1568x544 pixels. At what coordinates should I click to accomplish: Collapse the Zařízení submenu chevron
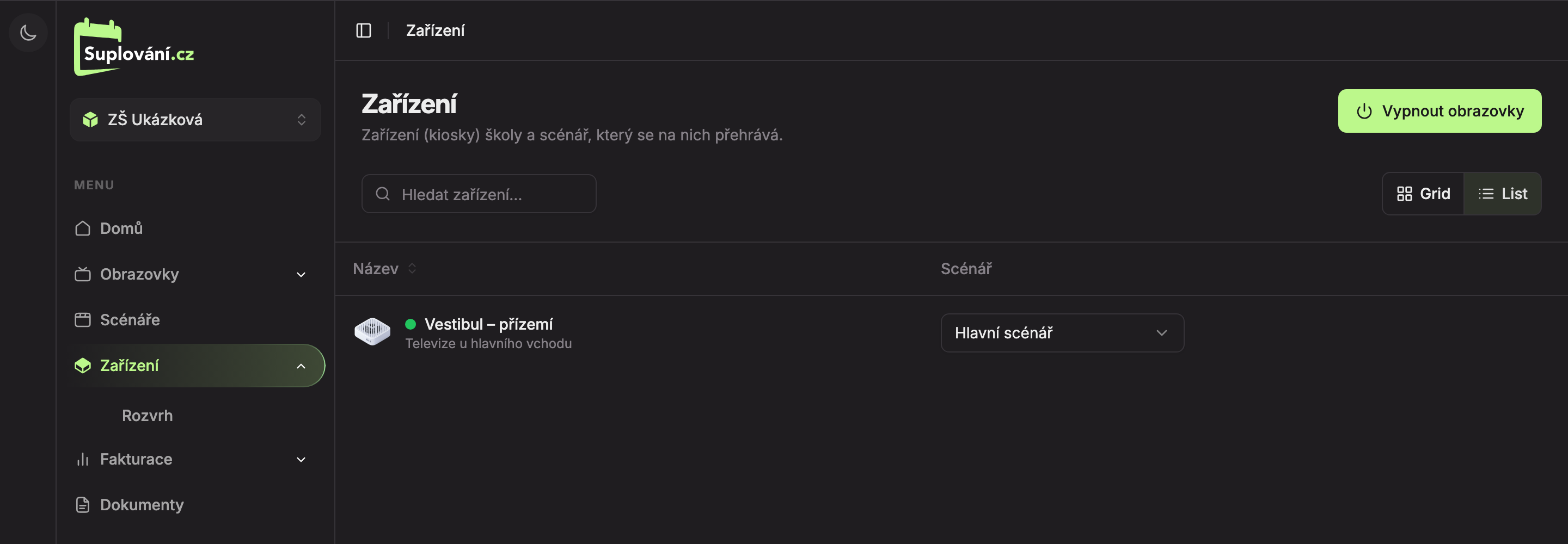pos(301,366)
